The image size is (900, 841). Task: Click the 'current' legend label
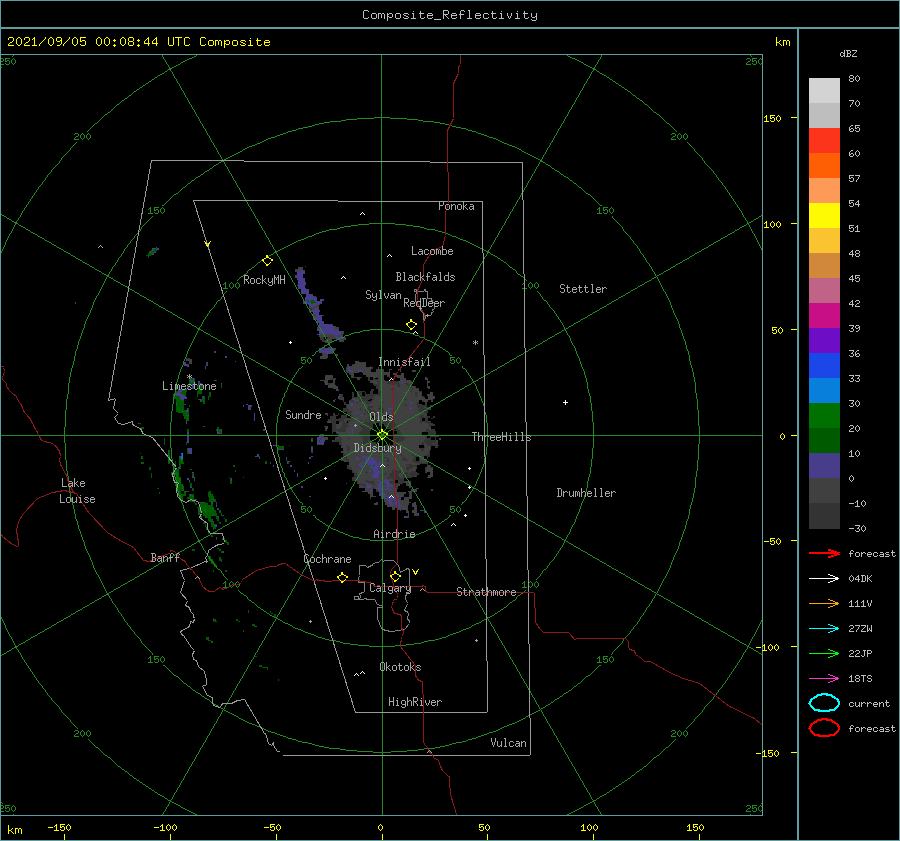(869, 703)
